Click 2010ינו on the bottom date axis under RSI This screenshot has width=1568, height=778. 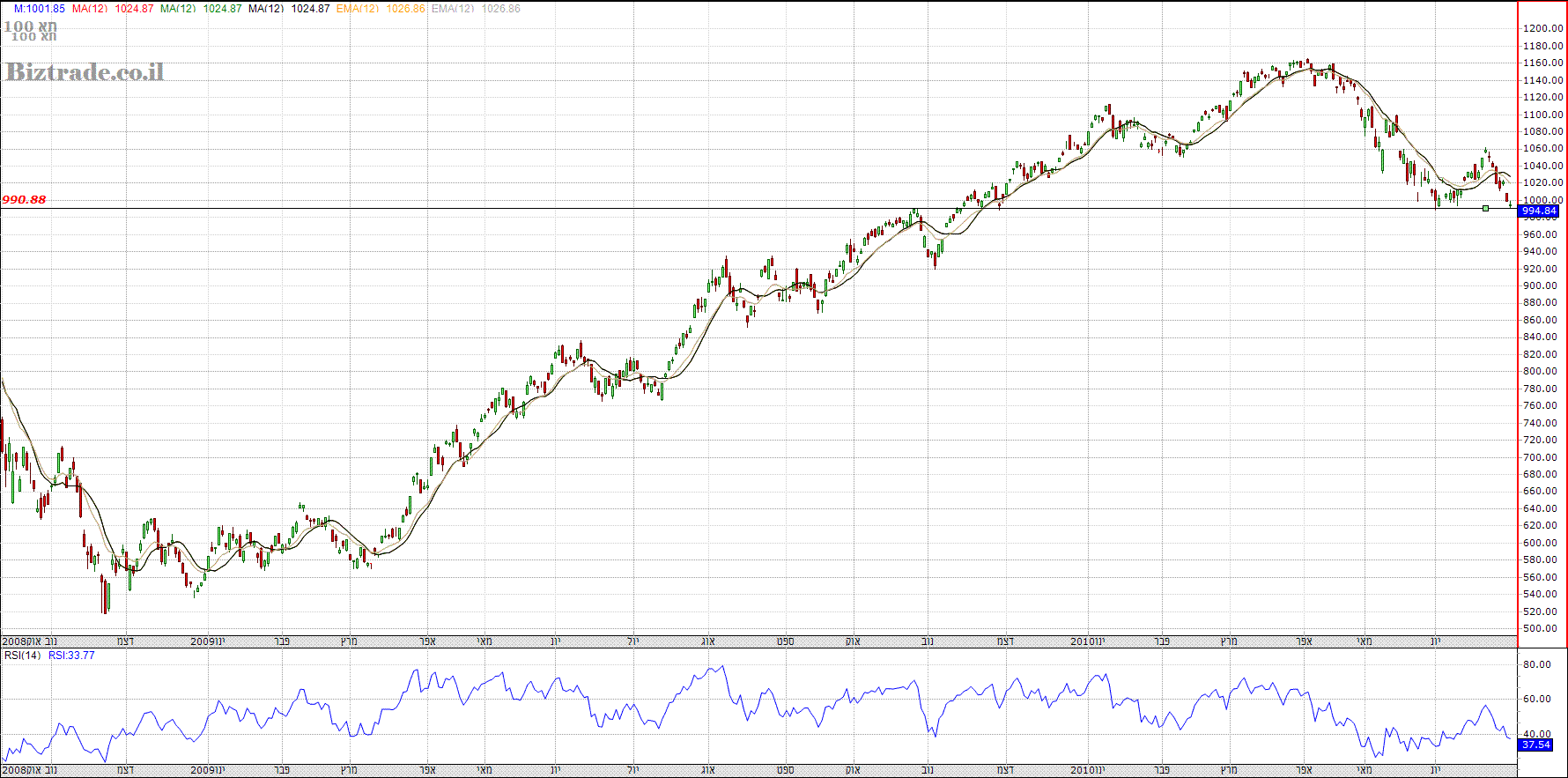(x=1088, y=770)
